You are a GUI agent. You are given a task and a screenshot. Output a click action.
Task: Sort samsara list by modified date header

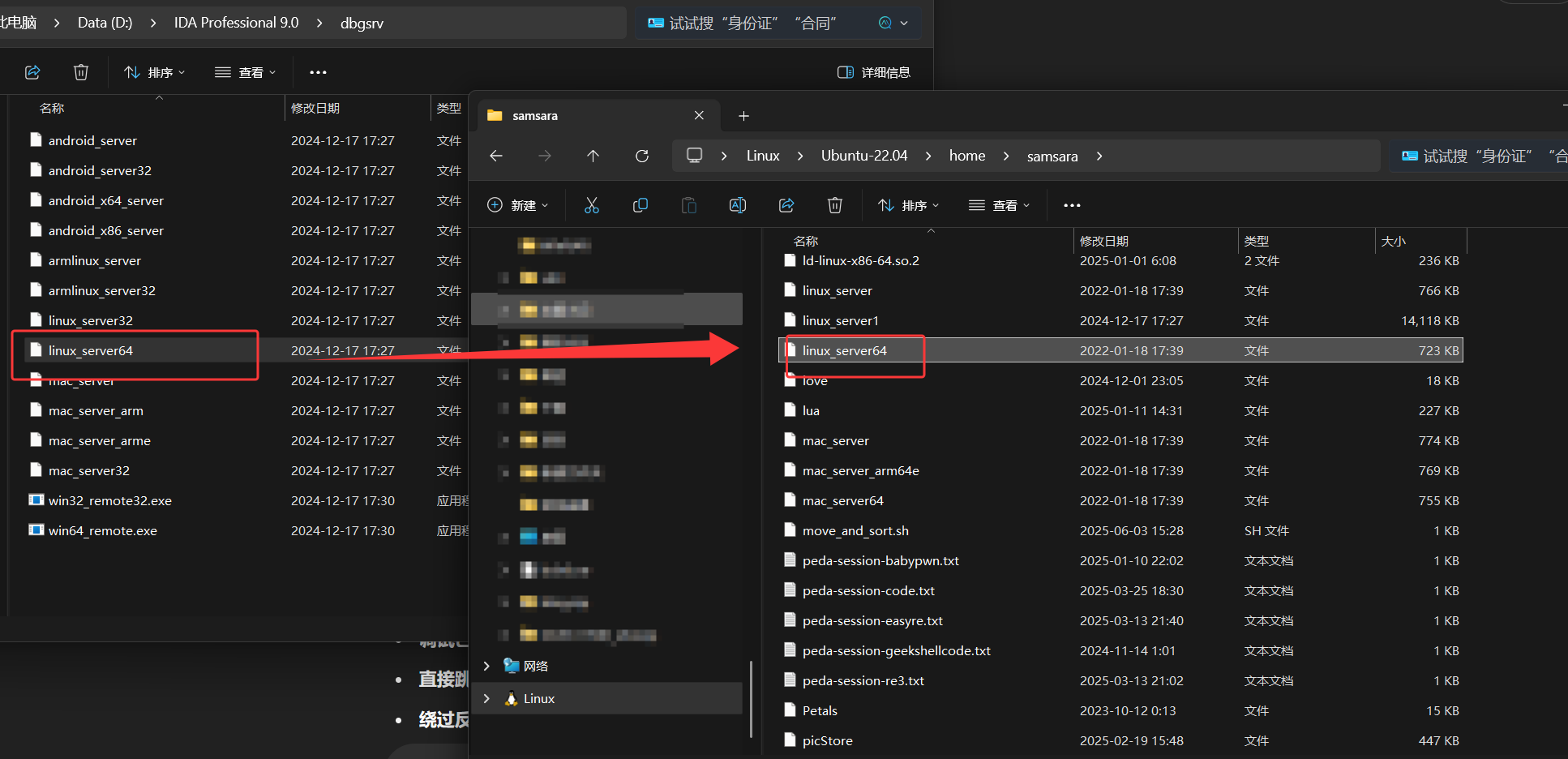coord(1104,241)
